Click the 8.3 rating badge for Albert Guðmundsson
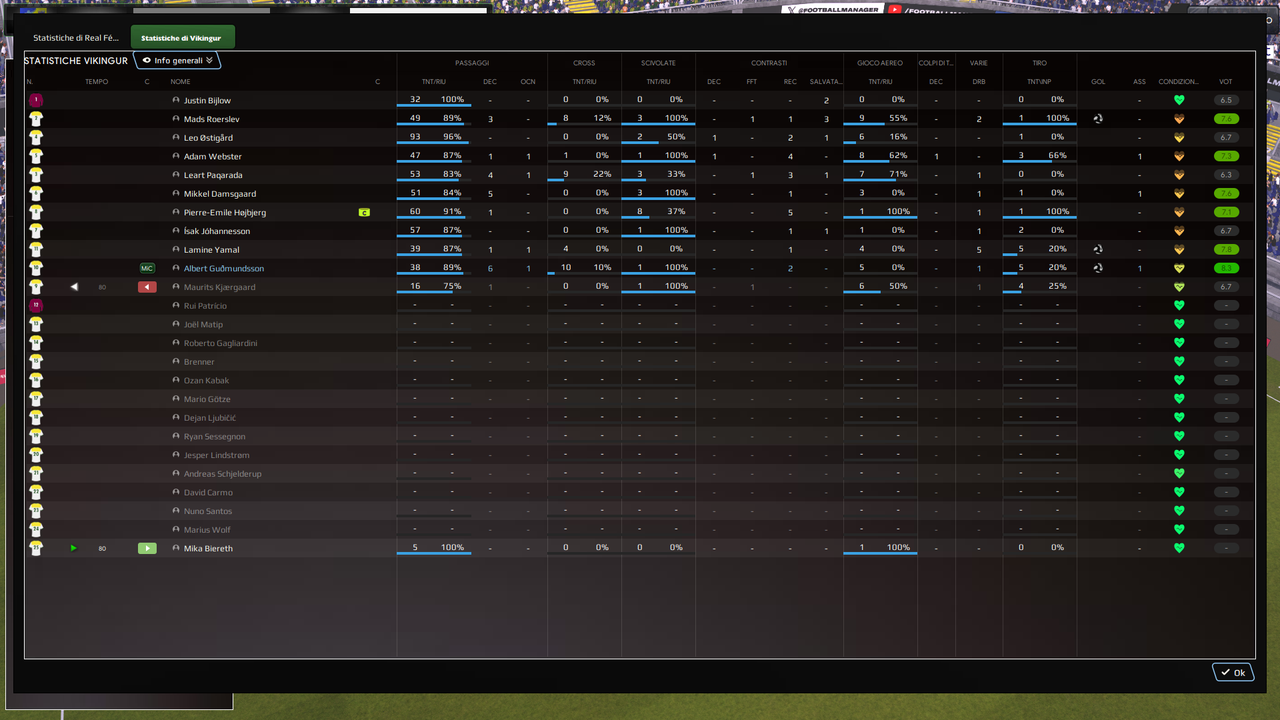 (1226, 268)
